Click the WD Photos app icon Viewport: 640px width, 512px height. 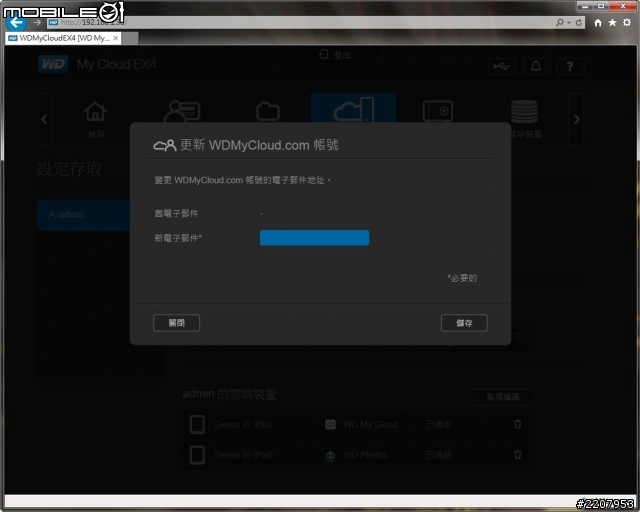[x=331, y=455]
